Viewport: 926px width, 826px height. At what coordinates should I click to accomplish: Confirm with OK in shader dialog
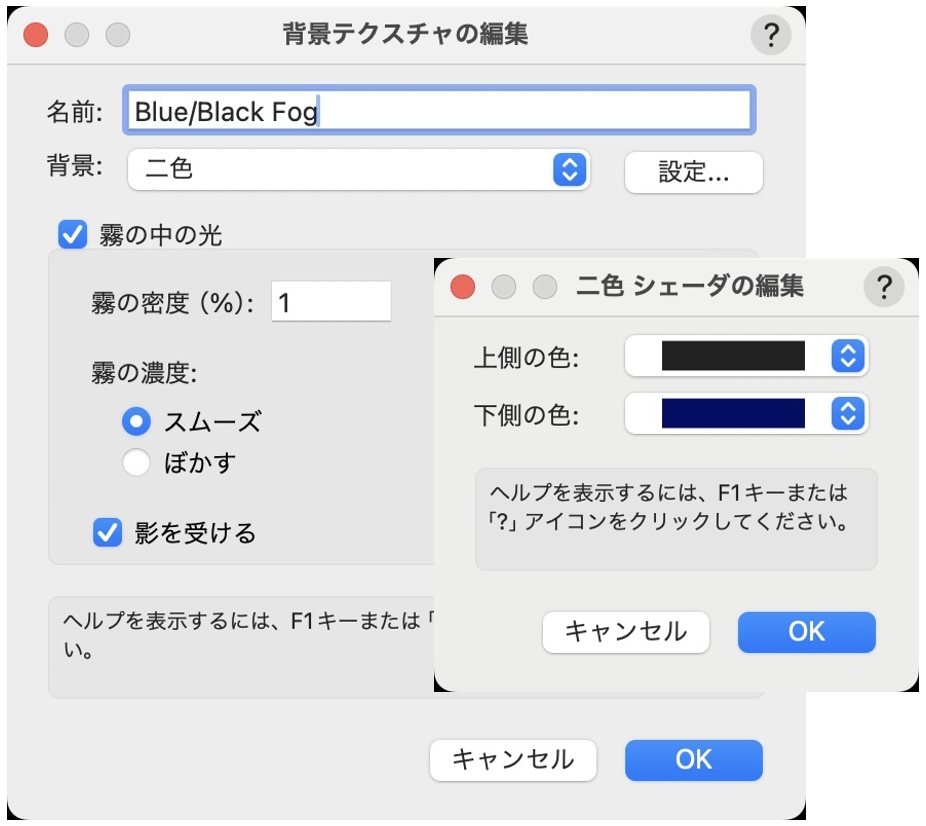point(806,632)
